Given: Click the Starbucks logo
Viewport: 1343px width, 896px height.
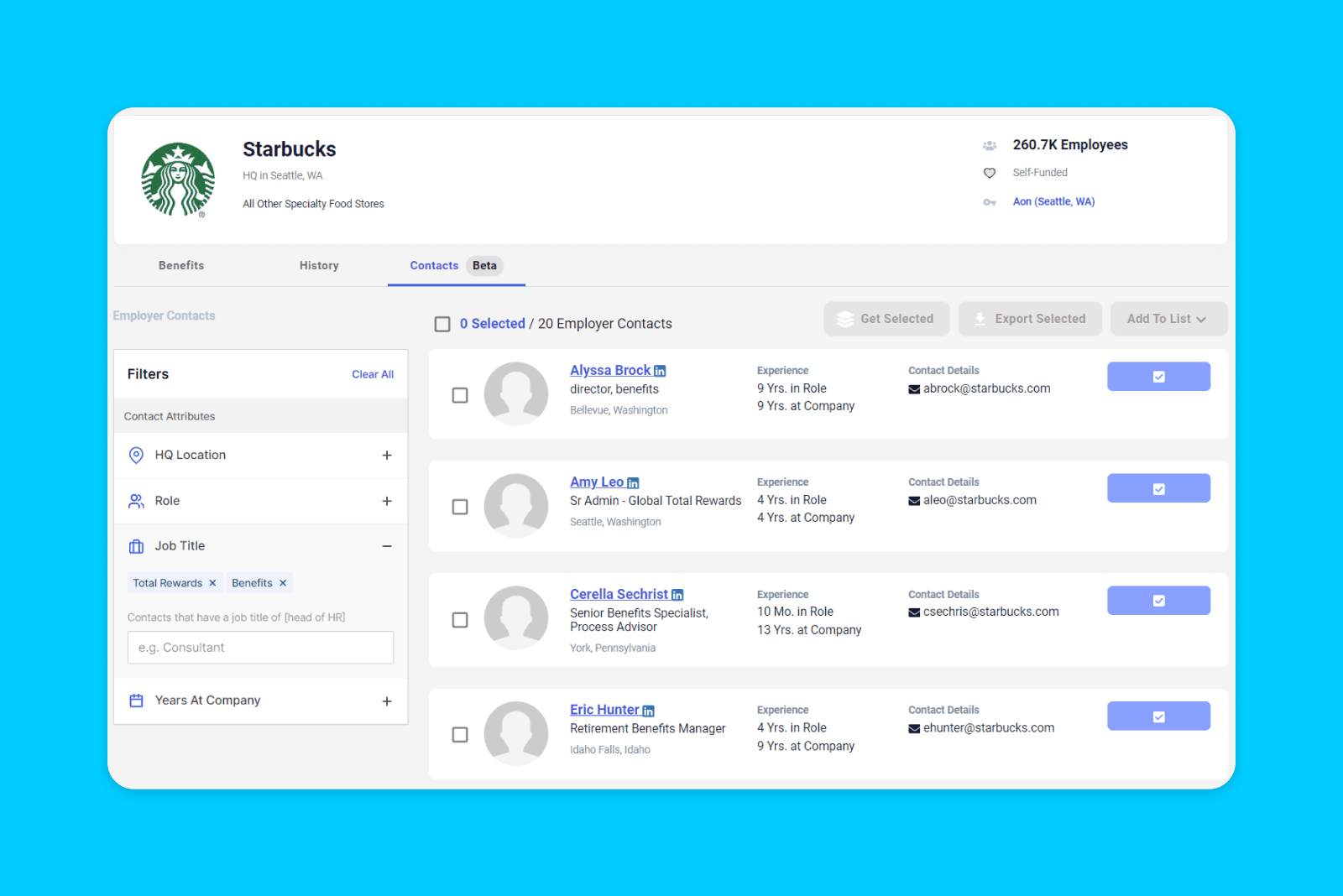Looking at the screenshot, I should point(178,180).
